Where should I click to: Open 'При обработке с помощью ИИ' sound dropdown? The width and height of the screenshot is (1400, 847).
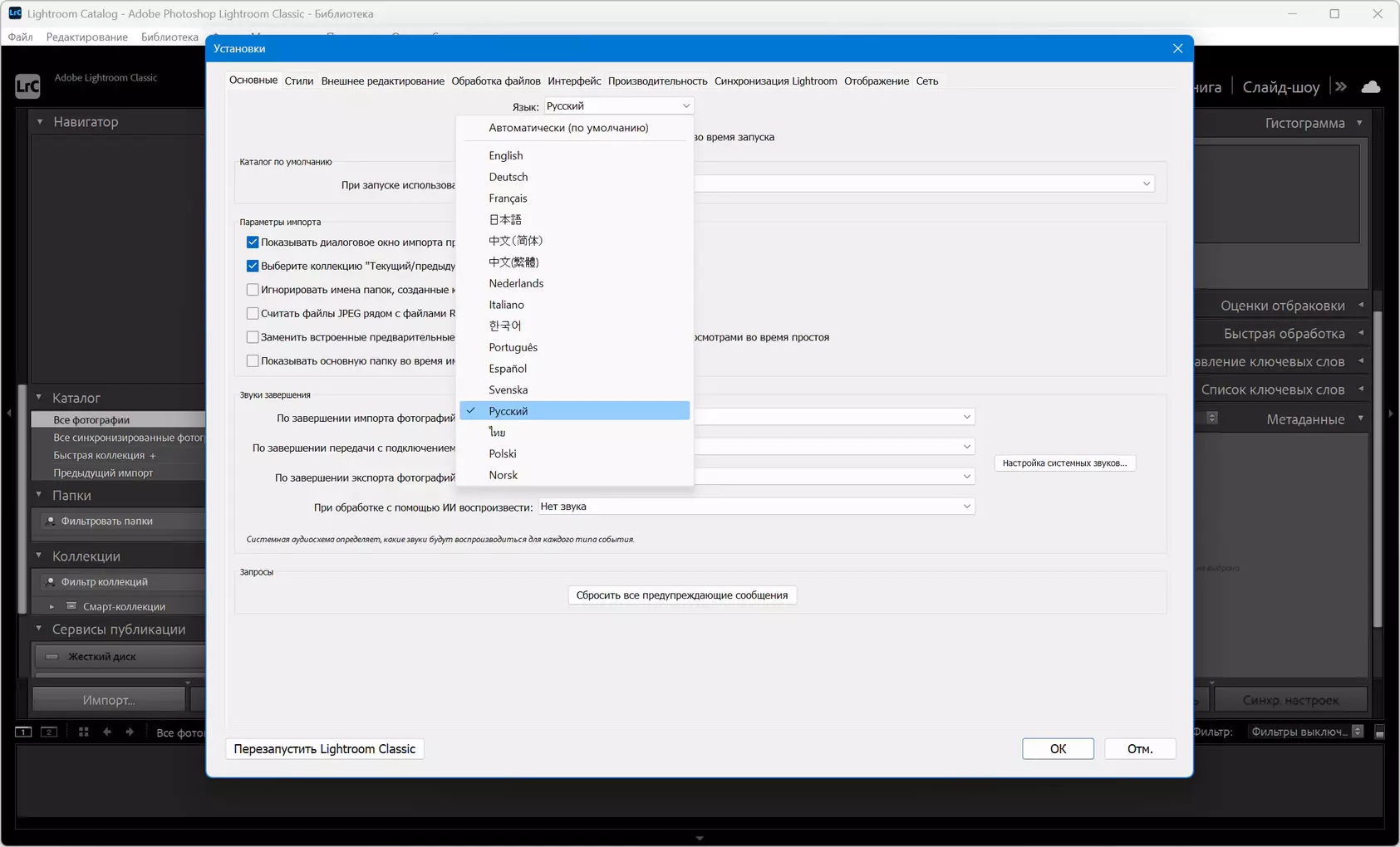click(756, 507)
